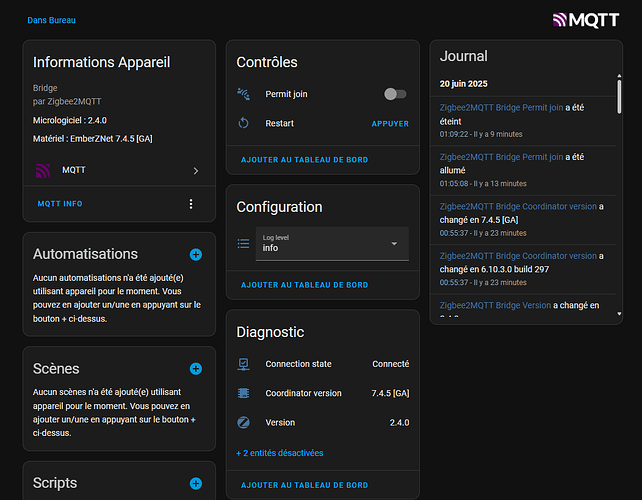The width and height of the screenshot is (642, 500).
Task: Add Contrôles card to dashboard
Action: coord(304,160)
